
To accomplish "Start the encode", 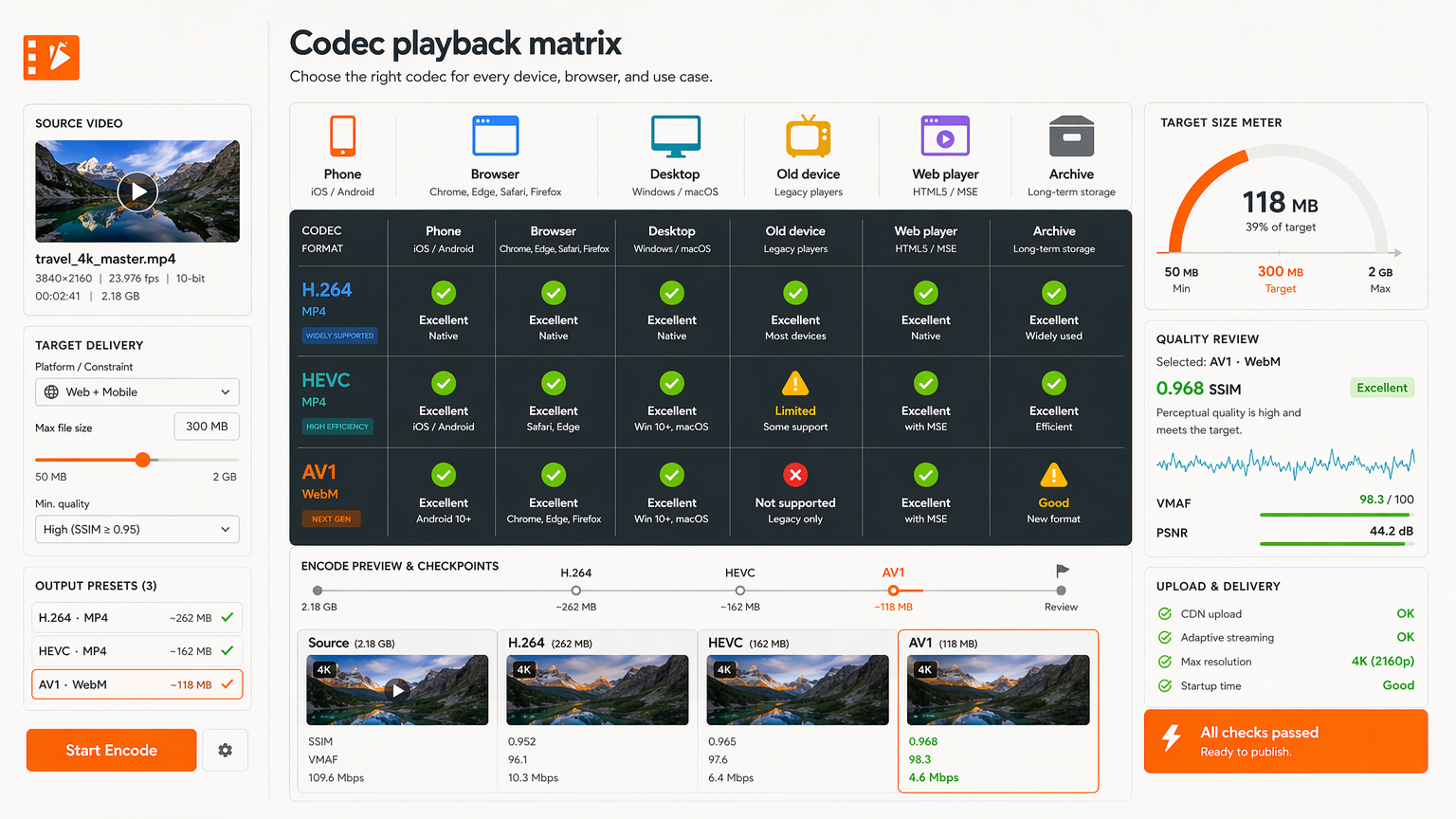I will click(112, 750).
